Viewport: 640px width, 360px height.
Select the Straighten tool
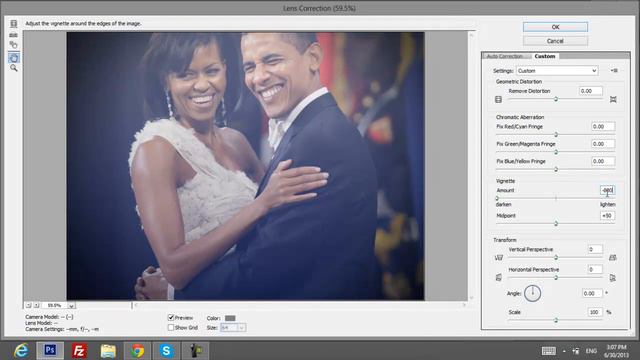tap(13, 35)
